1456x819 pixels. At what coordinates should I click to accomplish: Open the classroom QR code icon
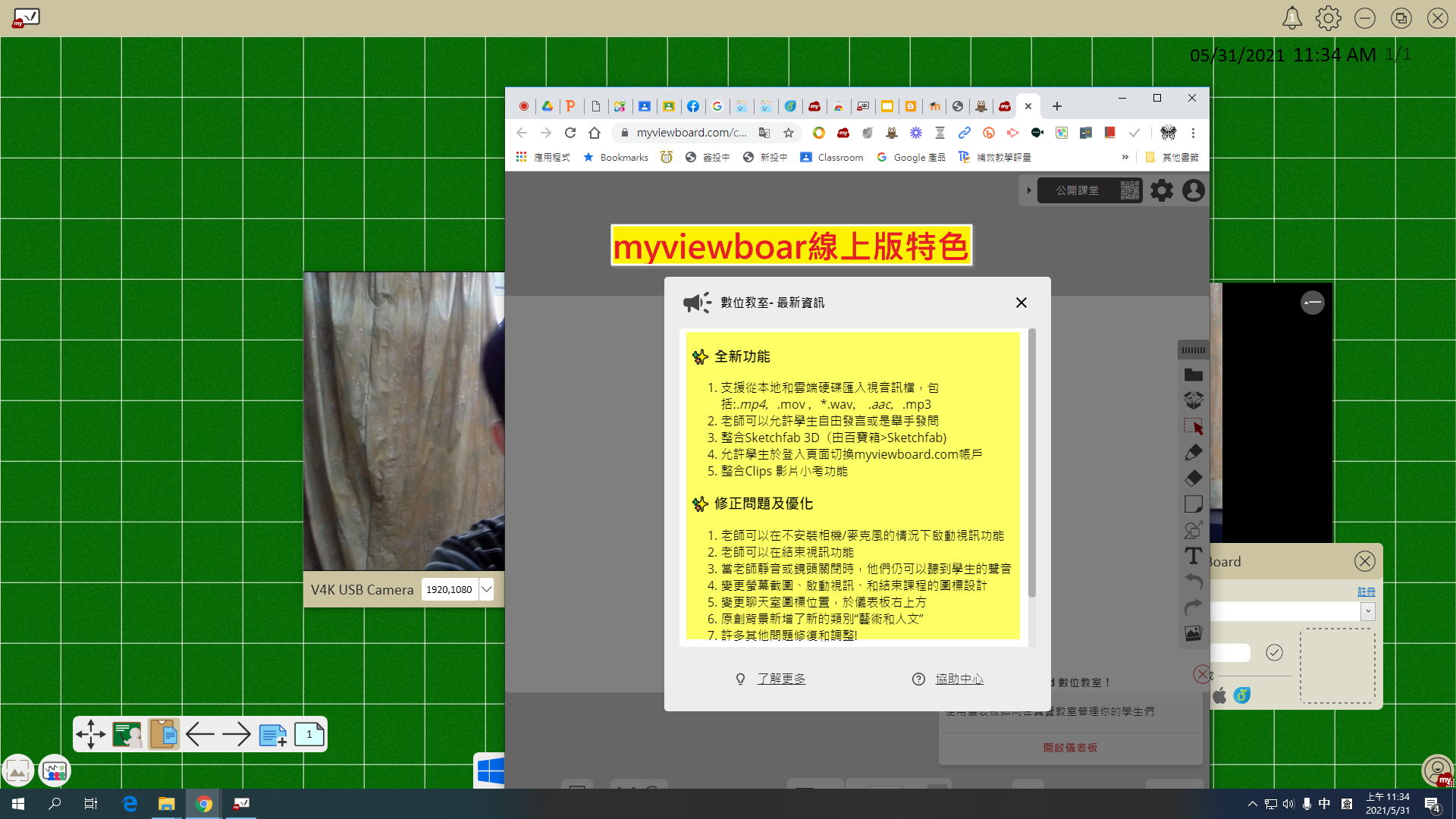[1129, 190]
